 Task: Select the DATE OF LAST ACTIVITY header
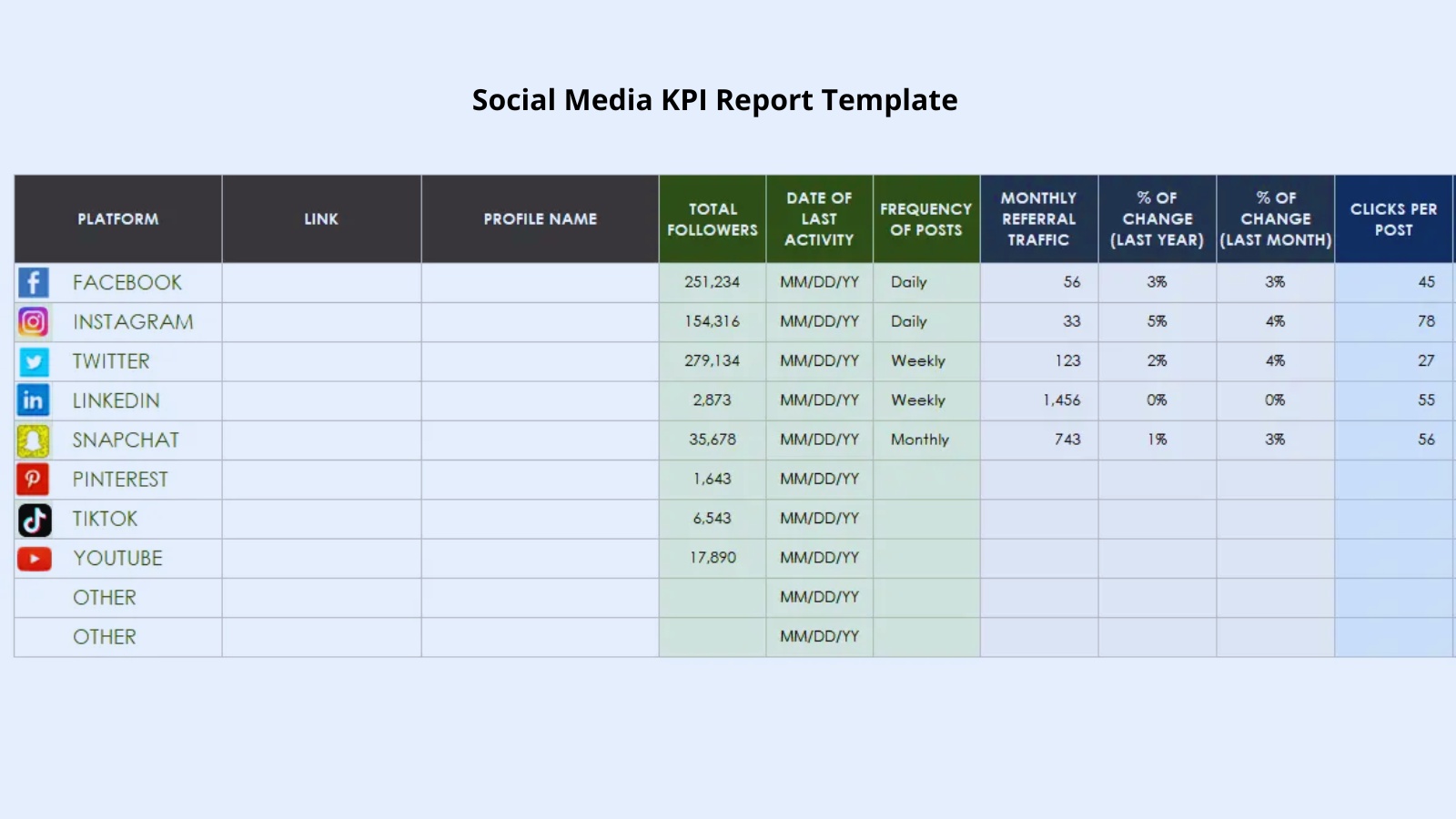820,219
